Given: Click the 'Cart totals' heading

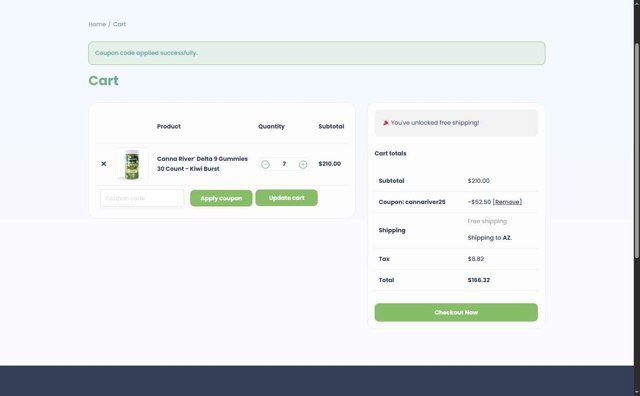Looking at the screenshot, I should 390,153.
